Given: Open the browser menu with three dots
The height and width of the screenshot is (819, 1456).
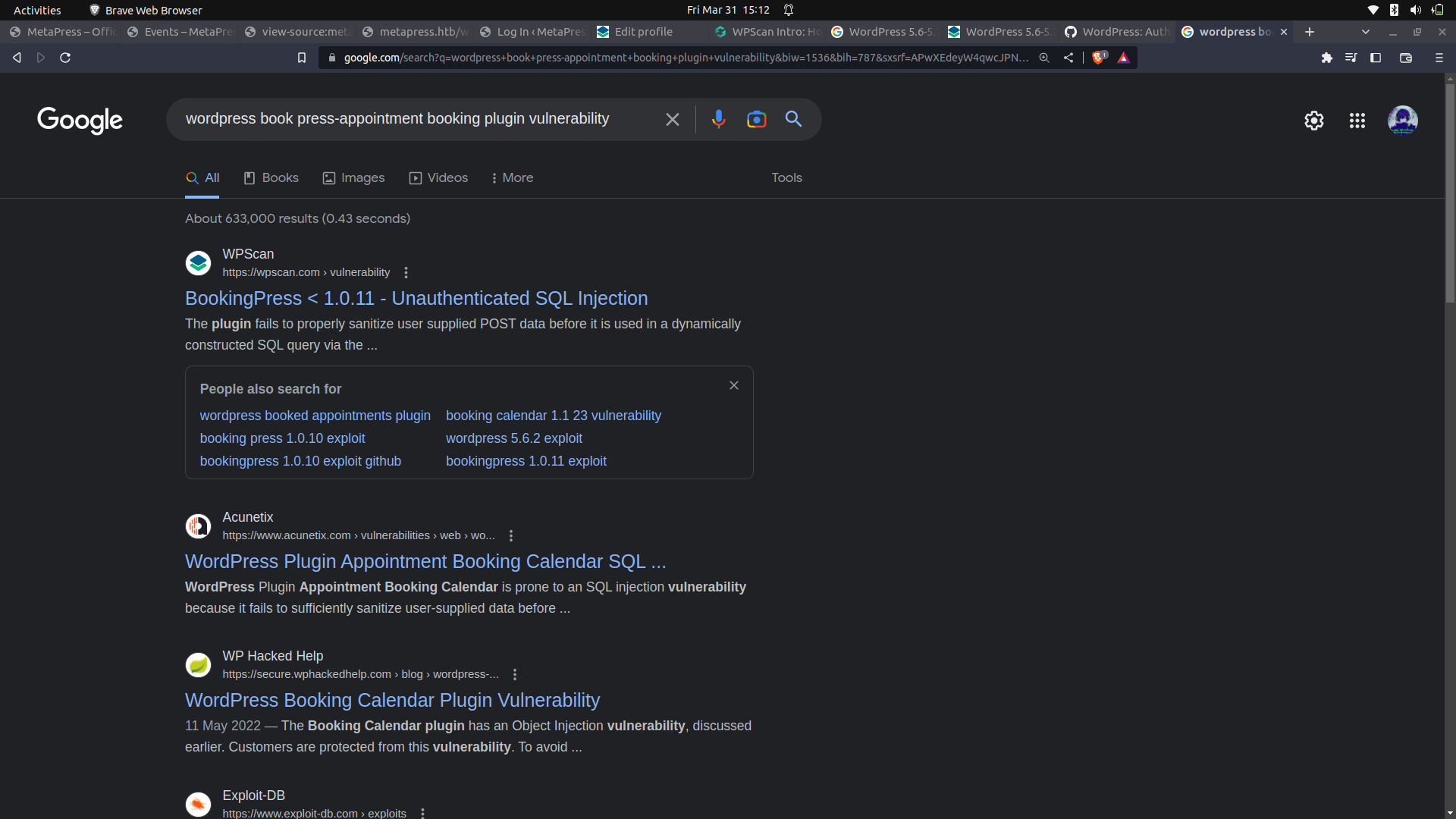Looking at the screenshot, I should click(x=1438, y=57).
